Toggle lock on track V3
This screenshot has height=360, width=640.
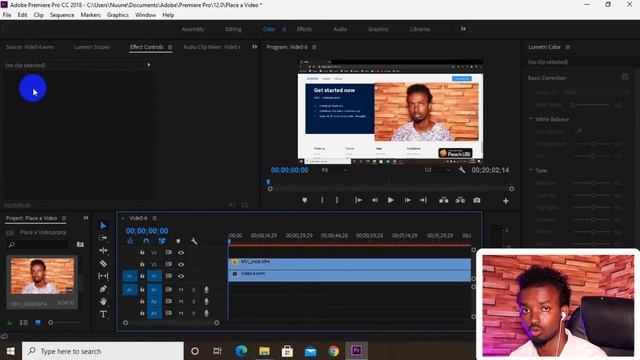coord(142,253)
